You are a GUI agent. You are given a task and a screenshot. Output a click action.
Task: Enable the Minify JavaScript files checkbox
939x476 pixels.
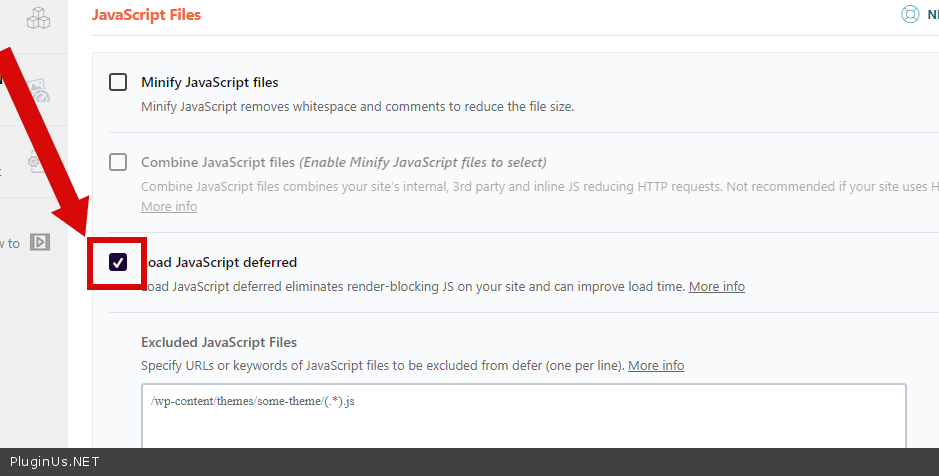click(x=118, y=82)
